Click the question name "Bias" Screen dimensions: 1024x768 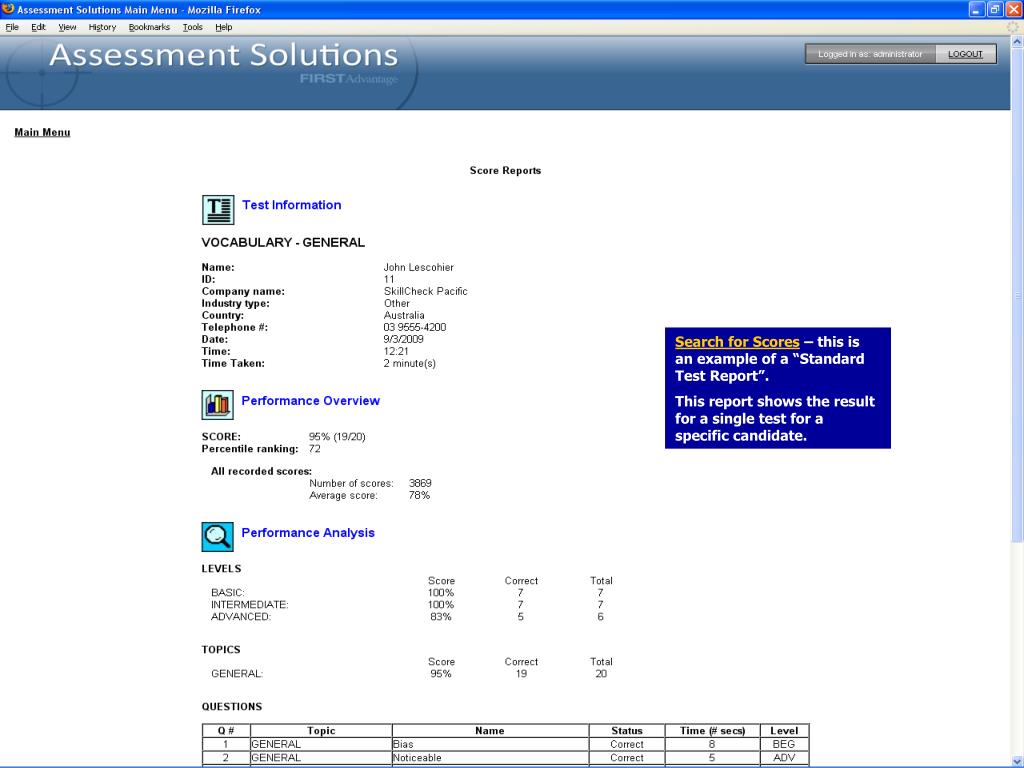tap(404, 744)
